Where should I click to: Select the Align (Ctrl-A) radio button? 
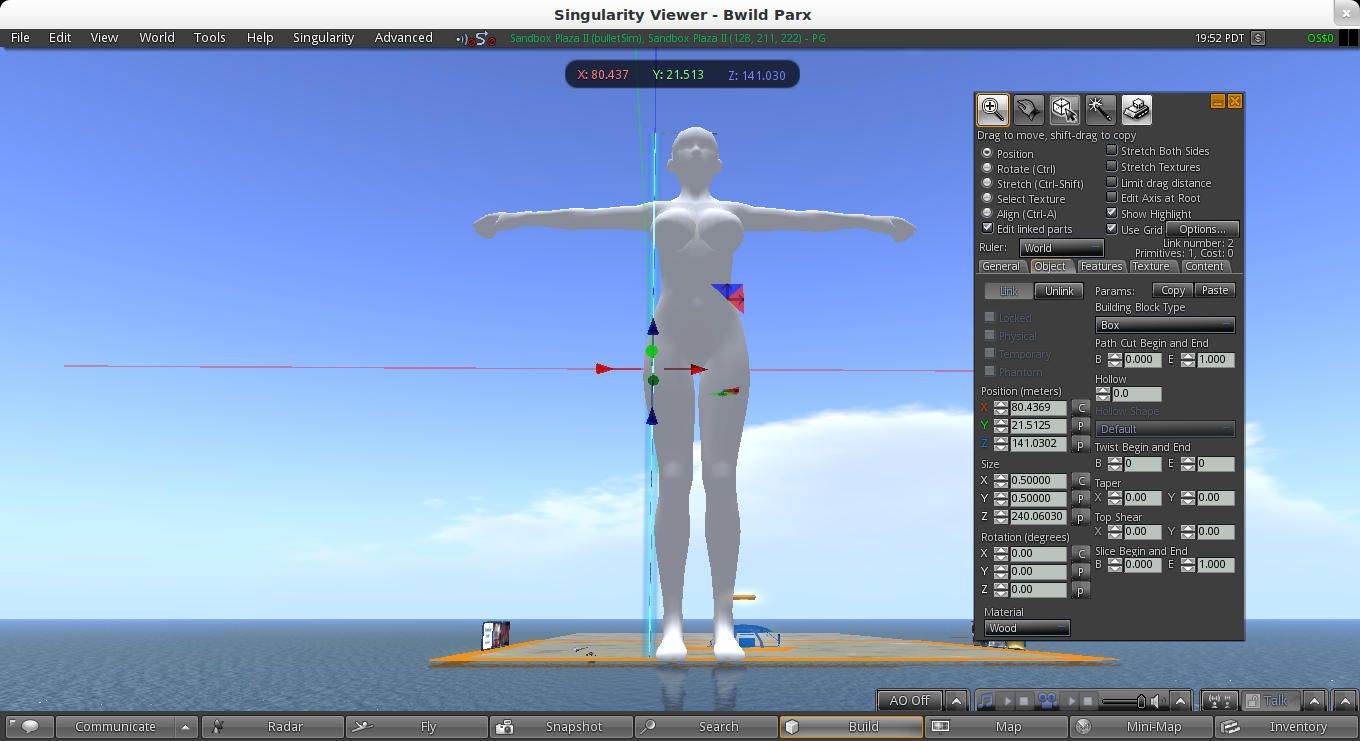tap(988, 213)
